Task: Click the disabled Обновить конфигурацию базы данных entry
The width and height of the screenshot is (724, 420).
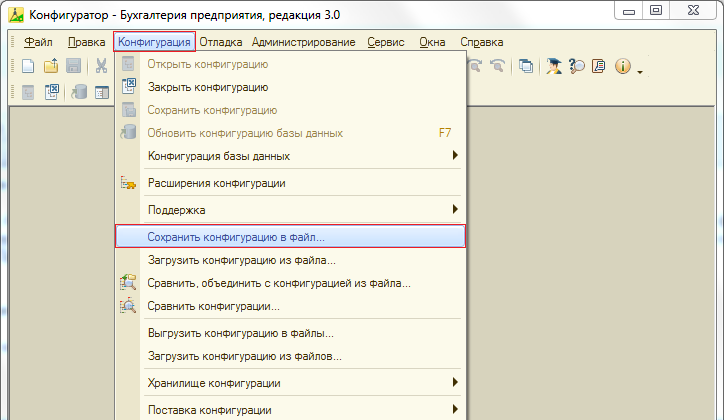Action: (290, 133)
